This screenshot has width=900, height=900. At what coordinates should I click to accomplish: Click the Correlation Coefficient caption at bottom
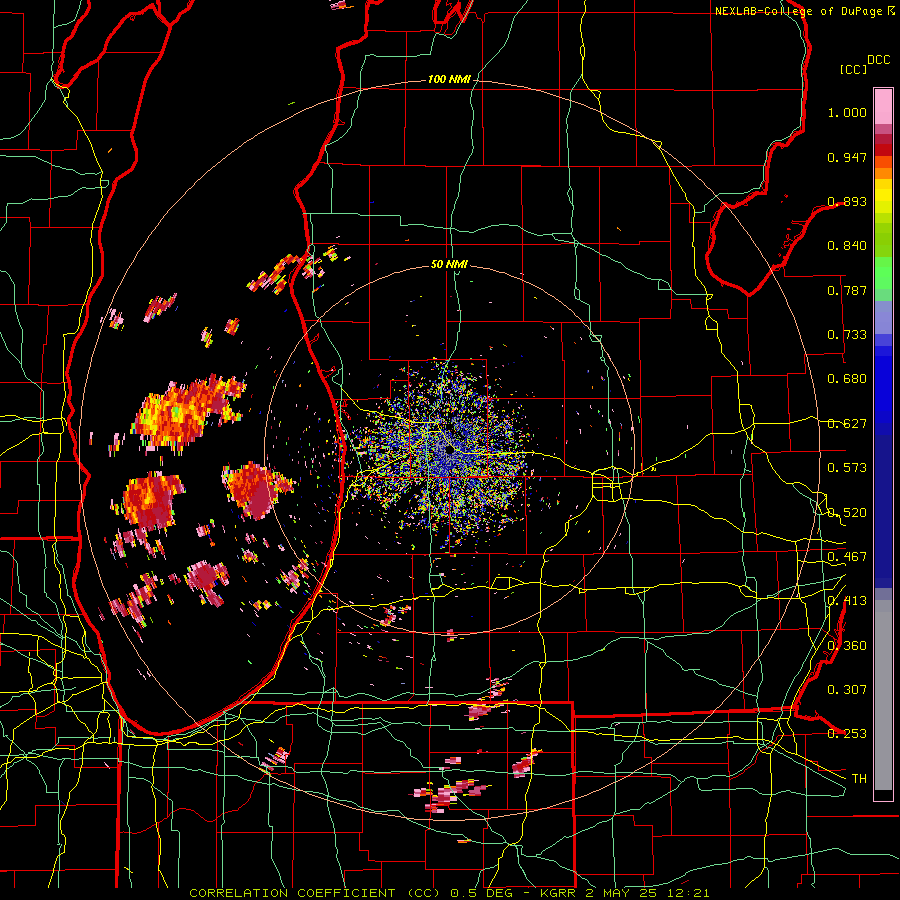click(449, 893)
